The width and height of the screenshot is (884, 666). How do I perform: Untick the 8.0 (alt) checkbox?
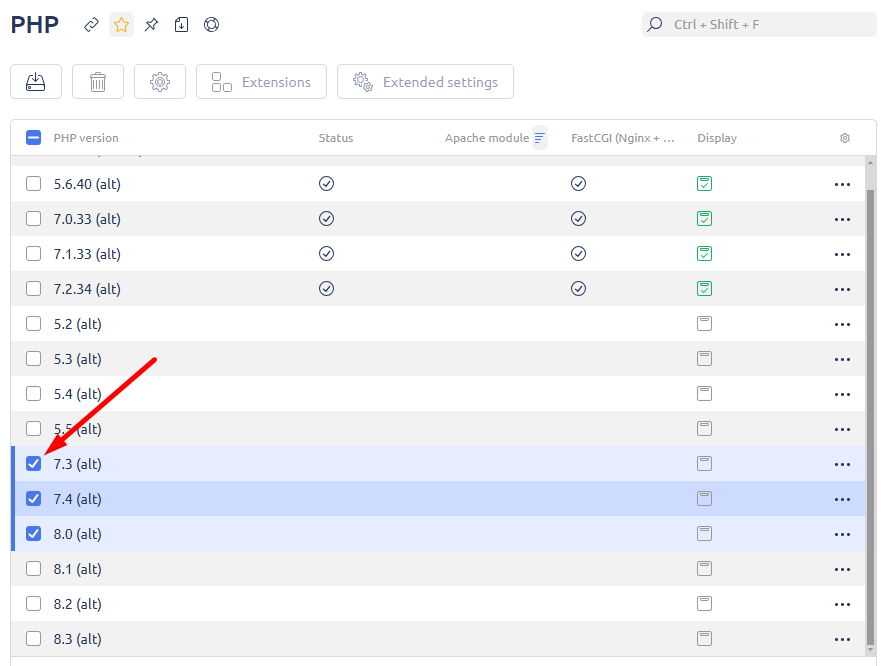pos(33,533)
